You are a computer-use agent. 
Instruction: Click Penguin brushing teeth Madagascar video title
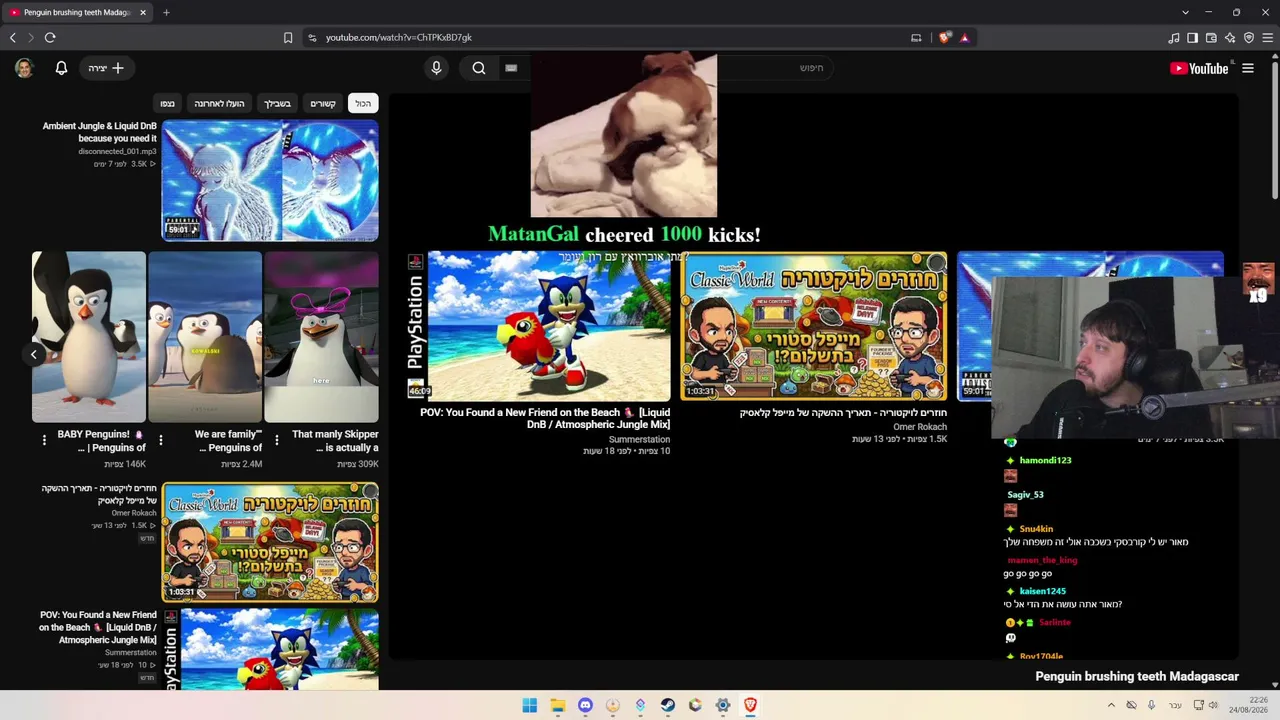1137,677
